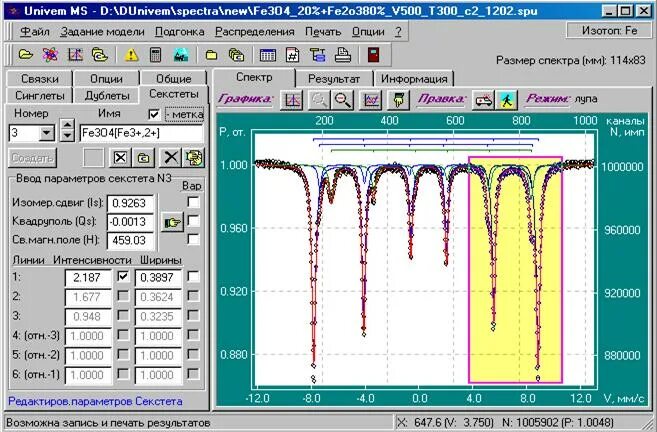This screenshot has width=657, height=432.
Task: Click the red exit door icon
Action: [373, 54]
